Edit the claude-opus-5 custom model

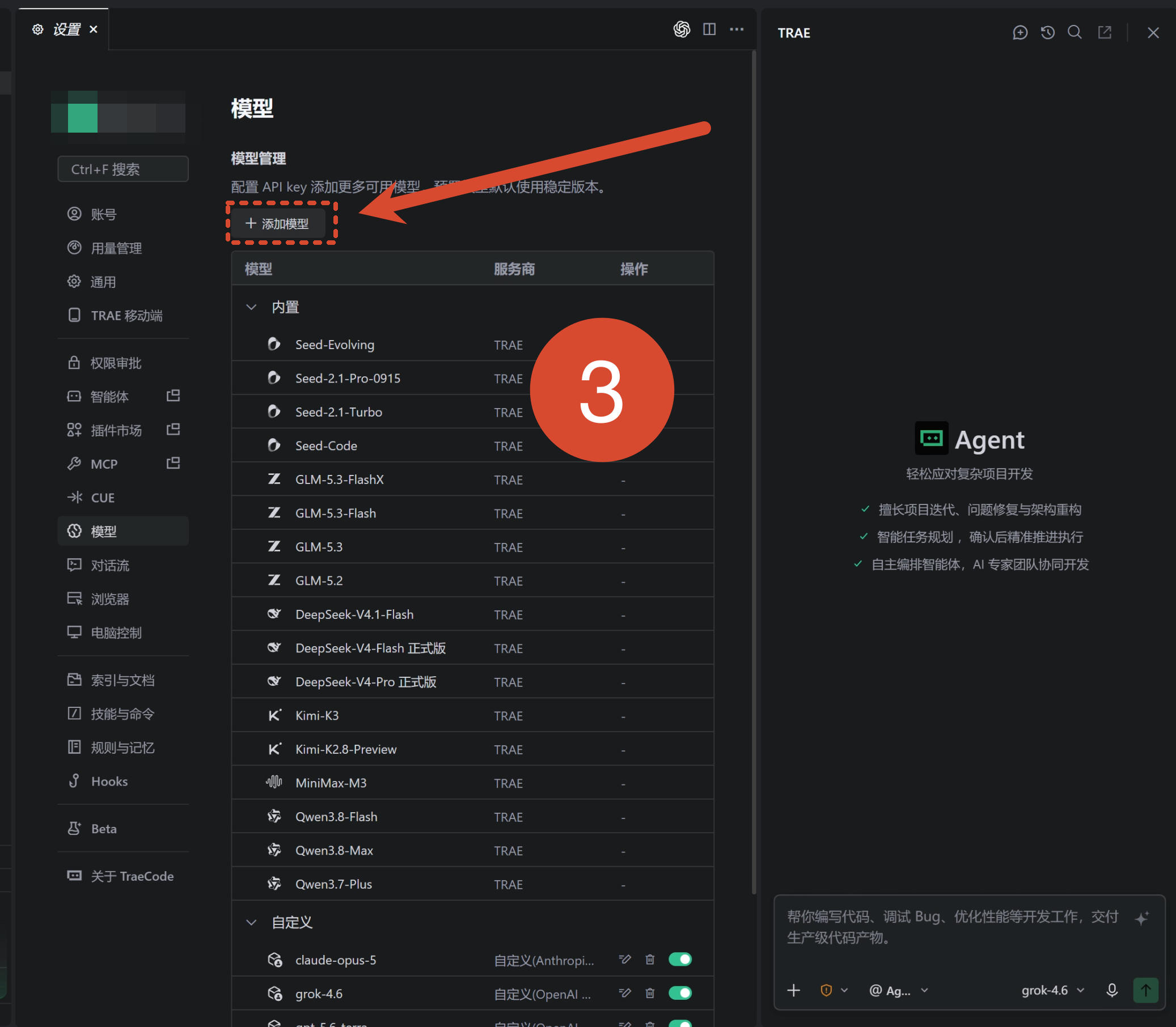pos(625,960)
